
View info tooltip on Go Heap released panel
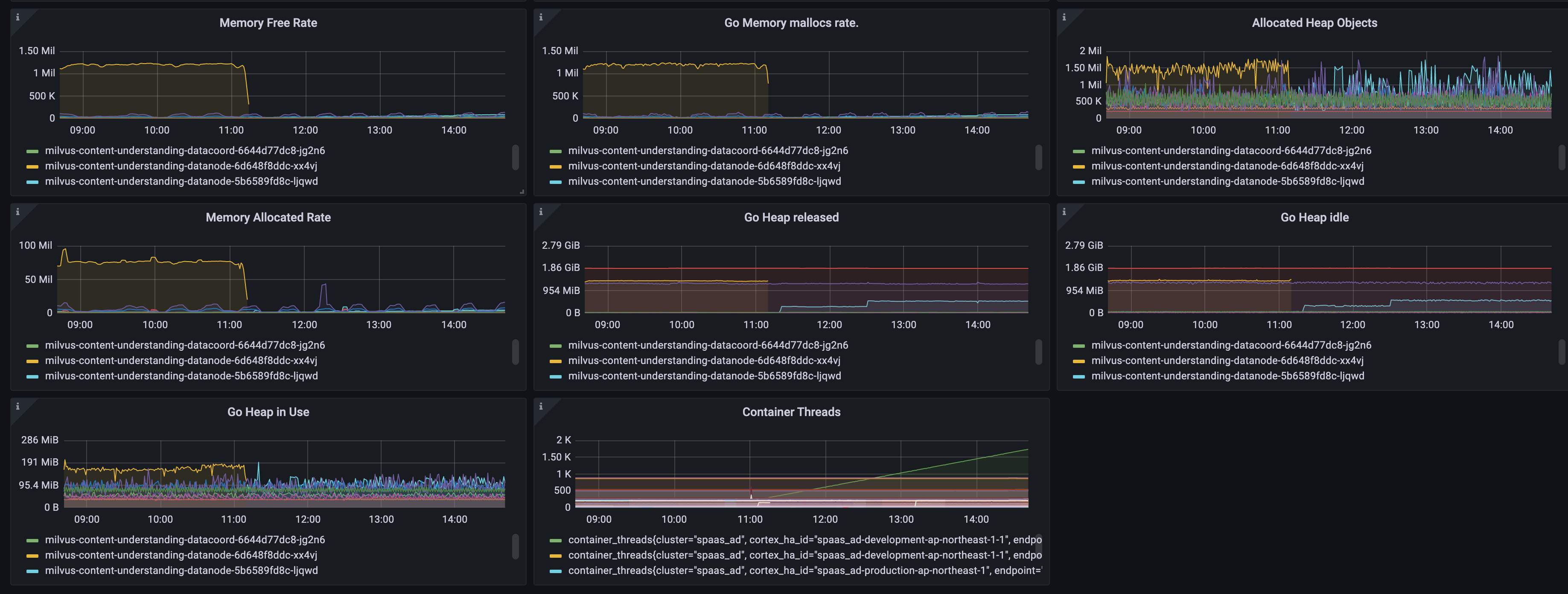point(541,211)
